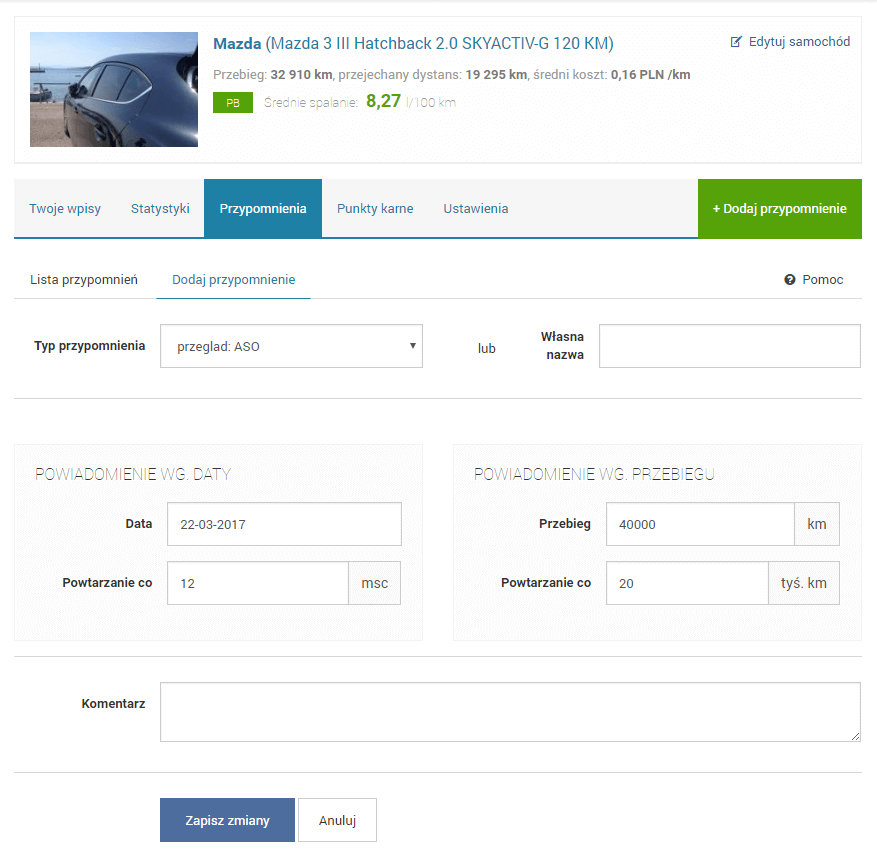Switch to the Twoje wpisy tab

pyautogui.click(x=65, y=209)
